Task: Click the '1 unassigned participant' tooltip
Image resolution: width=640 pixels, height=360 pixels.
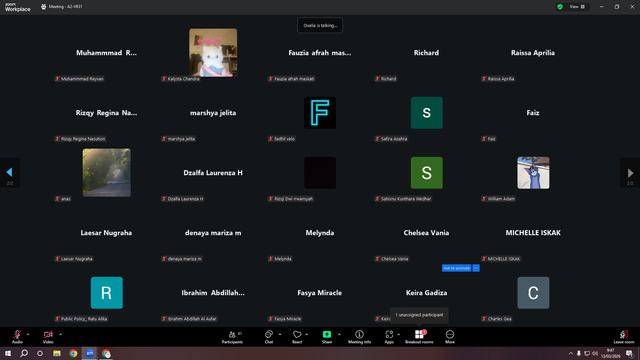Action: pos(419,315)
